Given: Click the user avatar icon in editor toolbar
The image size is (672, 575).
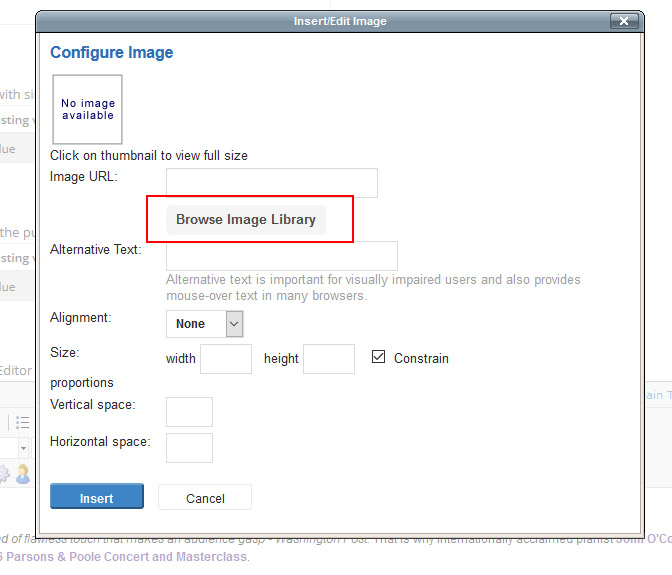Looking at the screenshot, I should click(23, 473).
